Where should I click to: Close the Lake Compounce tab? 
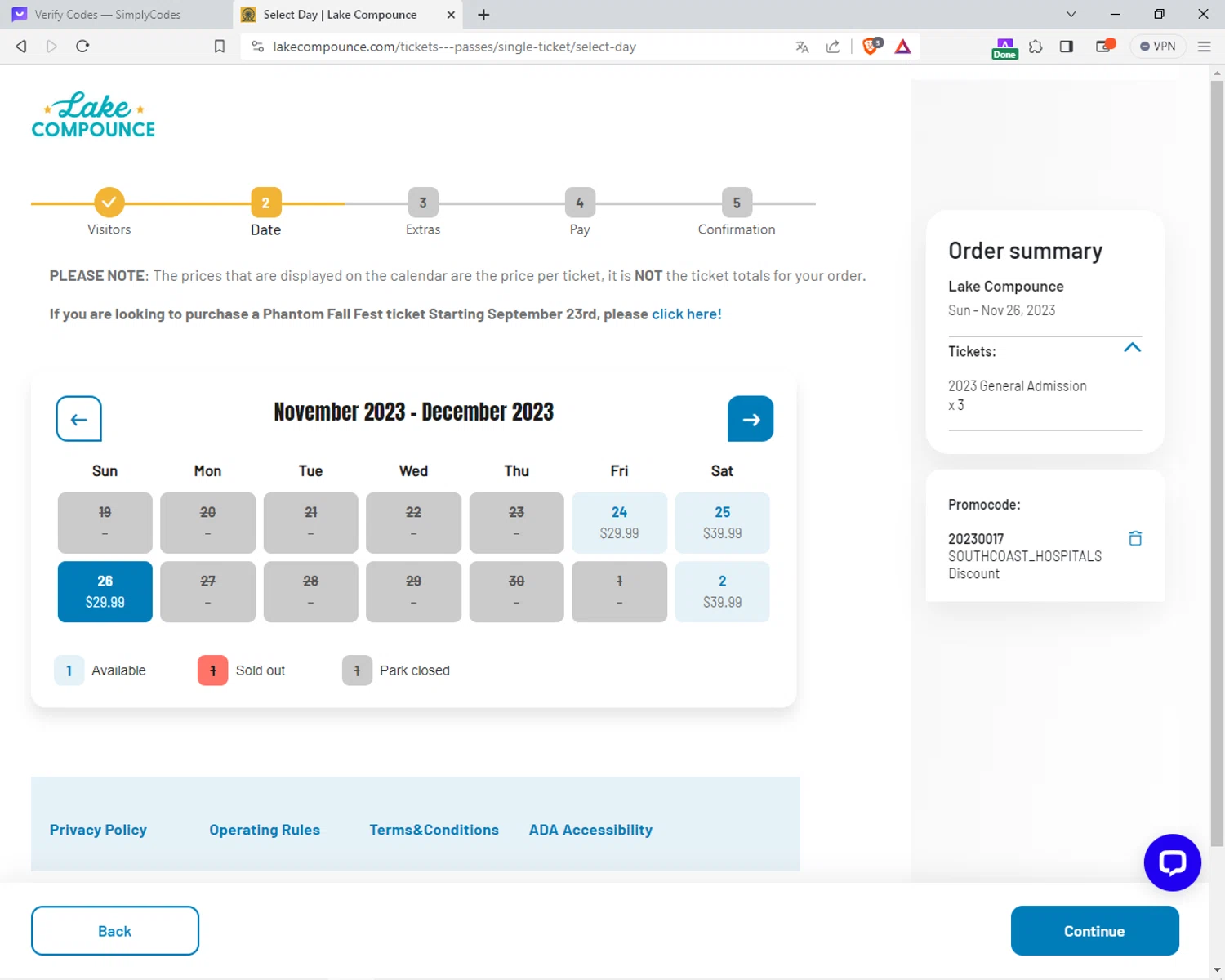451,15
